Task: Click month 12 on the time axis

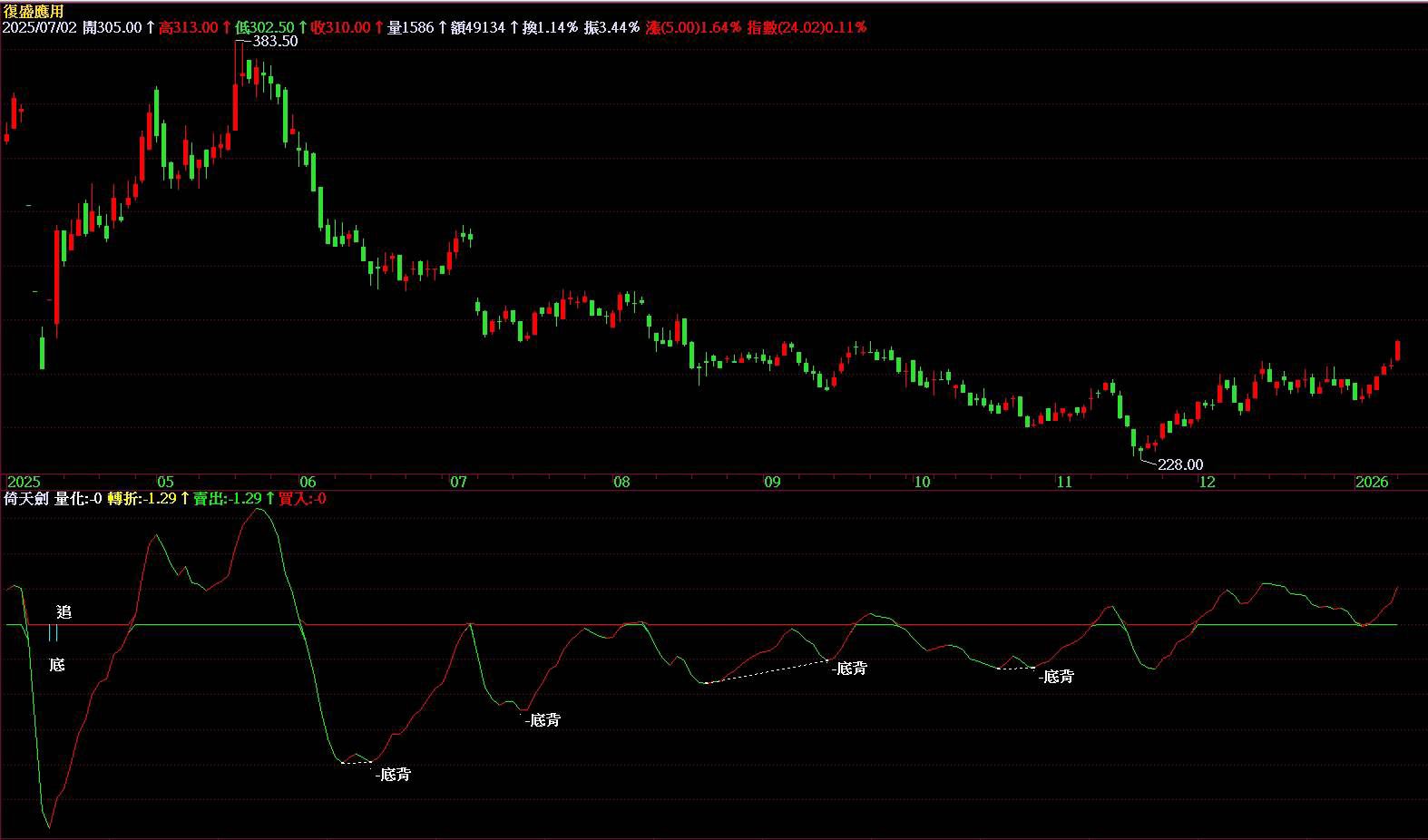Action: click(x=1207, y=482)
